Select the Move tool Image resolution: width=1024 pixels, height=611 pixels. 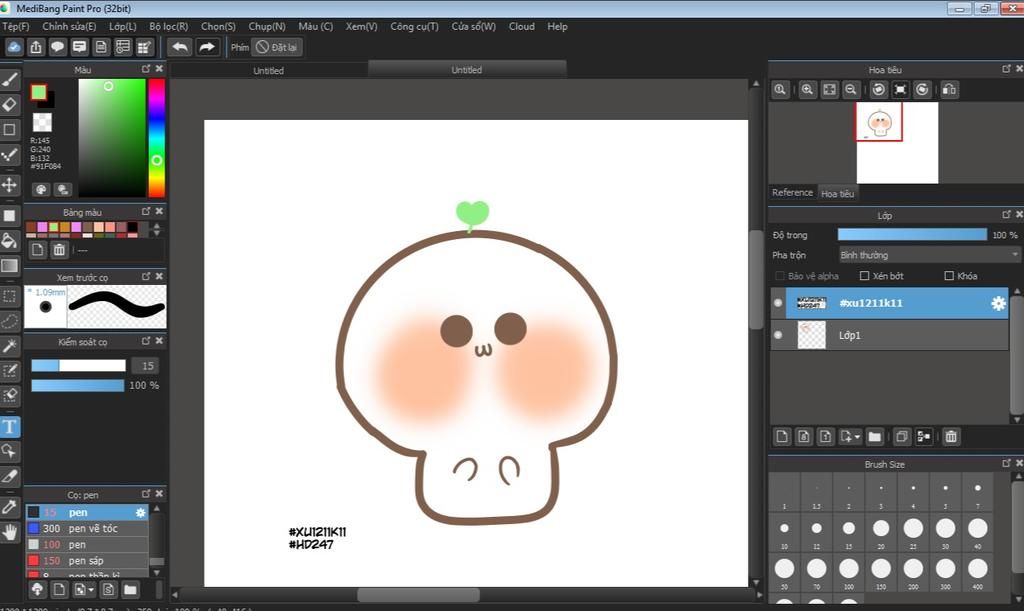[10, 185]
